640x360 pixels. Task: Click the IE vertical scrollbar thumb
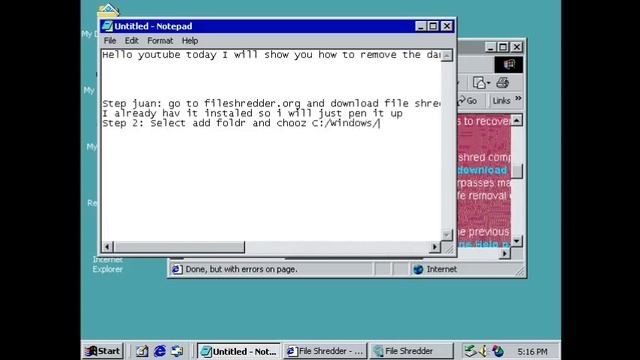tap(517, 171)
